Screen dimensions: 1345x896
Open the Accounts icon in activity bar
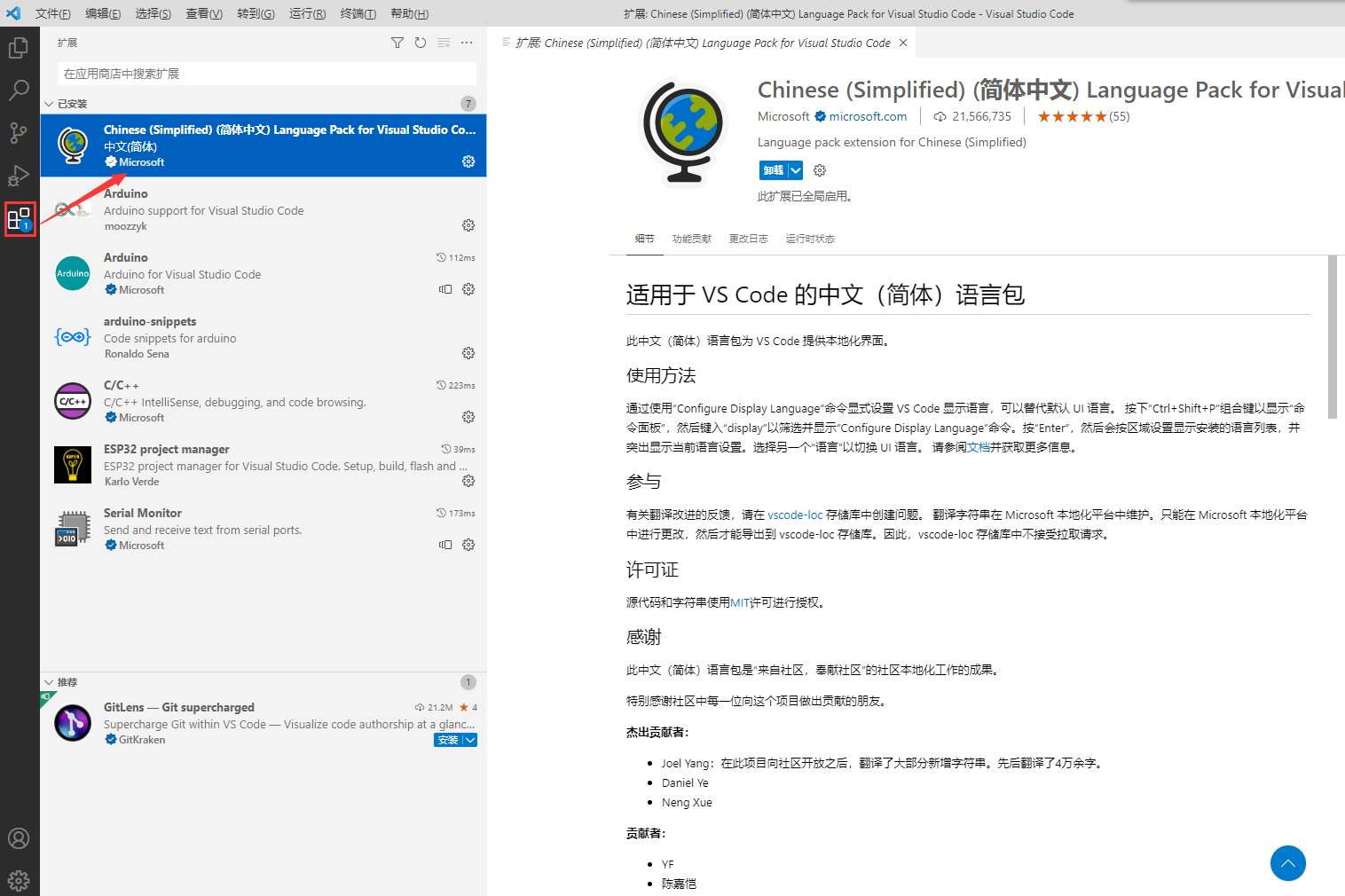click(x=19, y=838)
